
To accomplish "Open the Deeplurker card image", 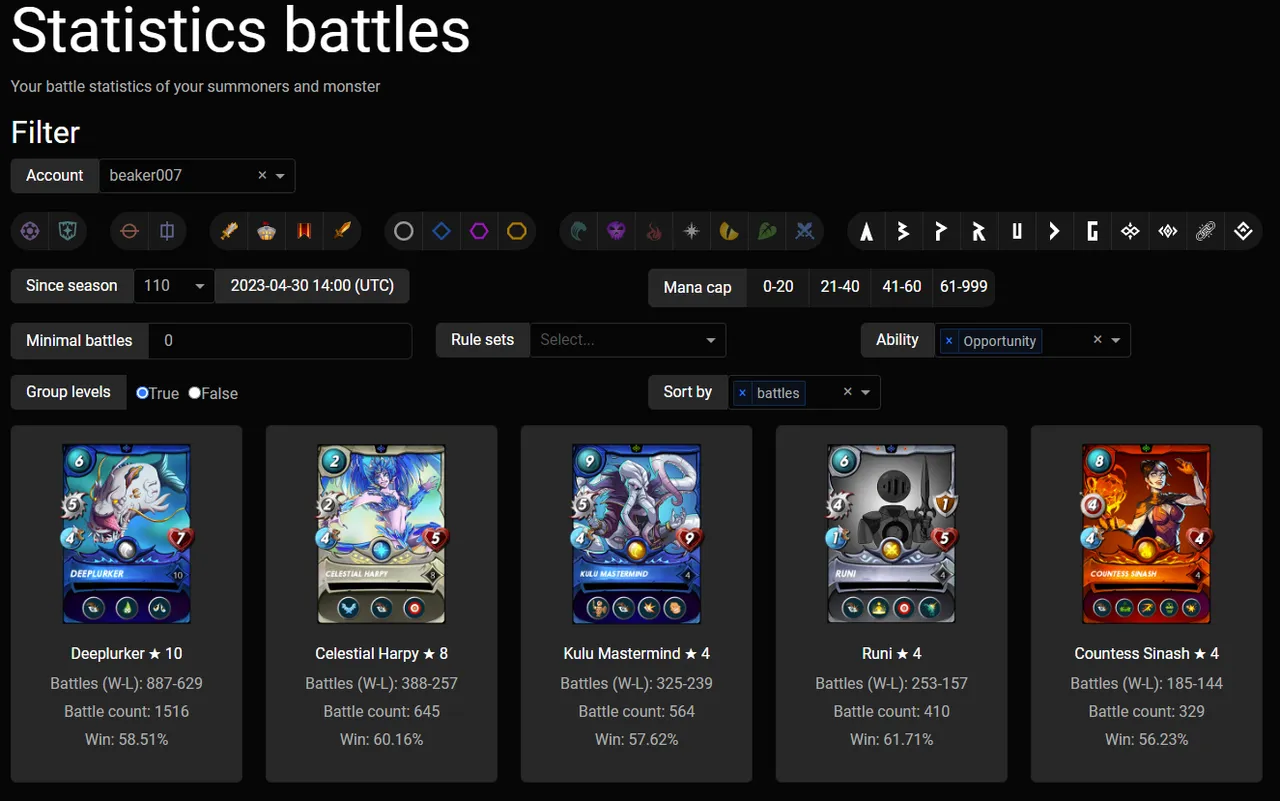I will [x=127, y=534].
